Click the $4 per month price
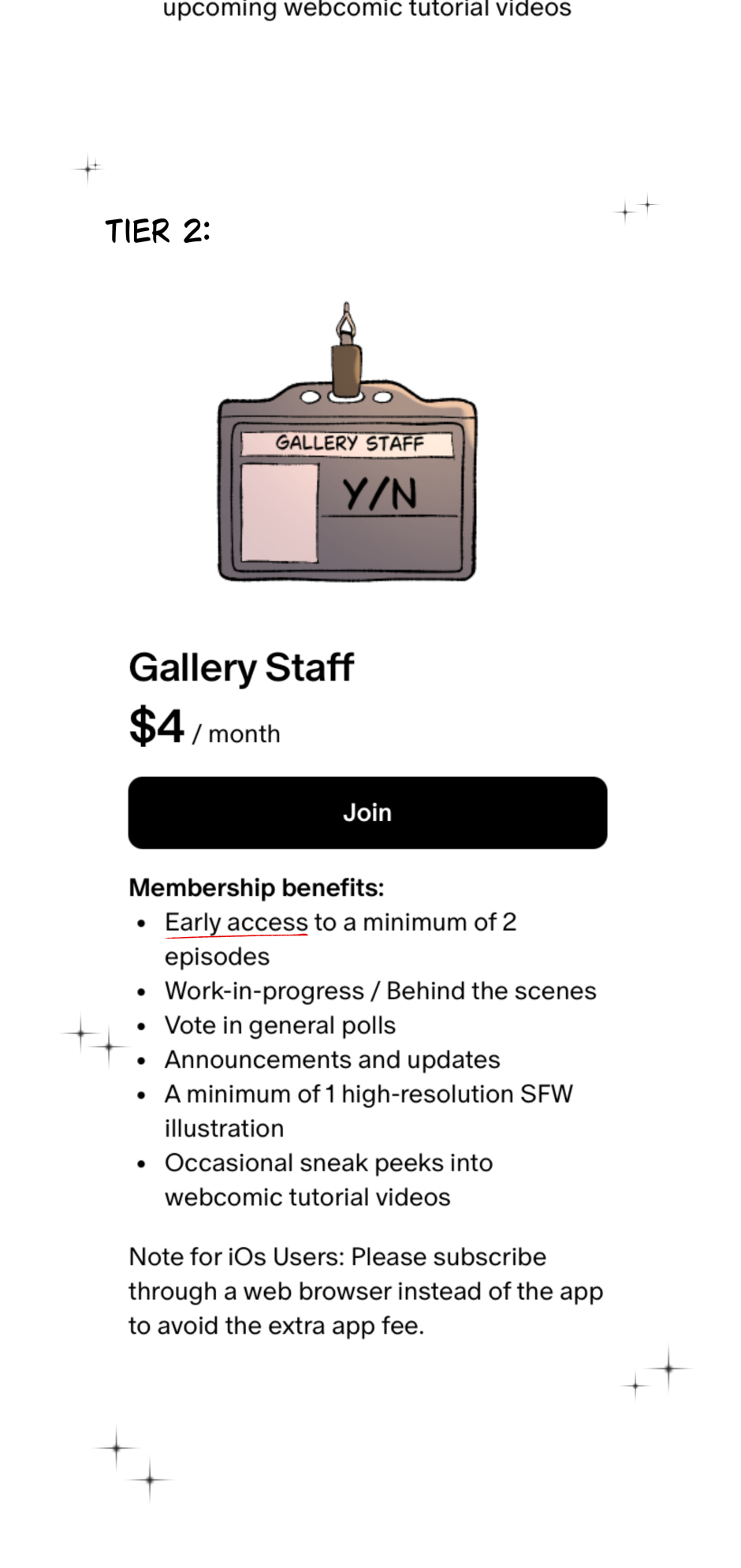Image resolution: width=741 pixels, height=1568 pixels. 204,727
